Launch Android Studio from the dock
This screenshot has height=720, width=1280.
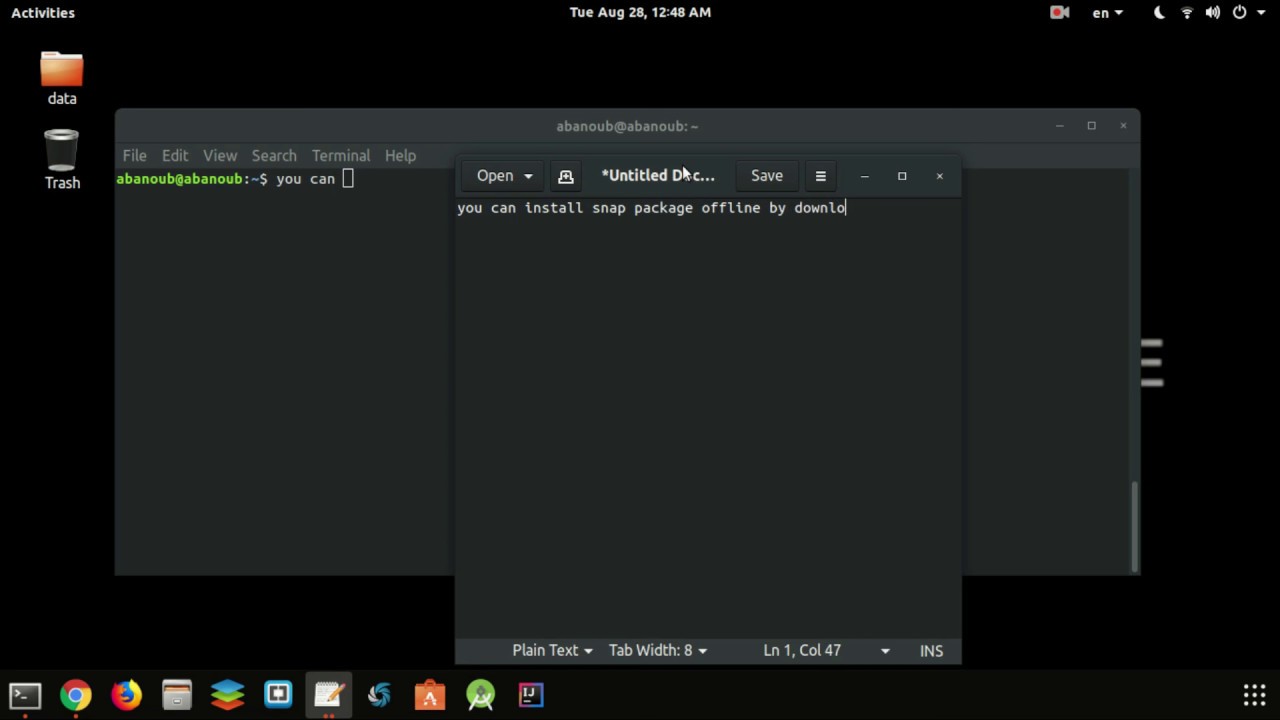(x=480, y=695)
